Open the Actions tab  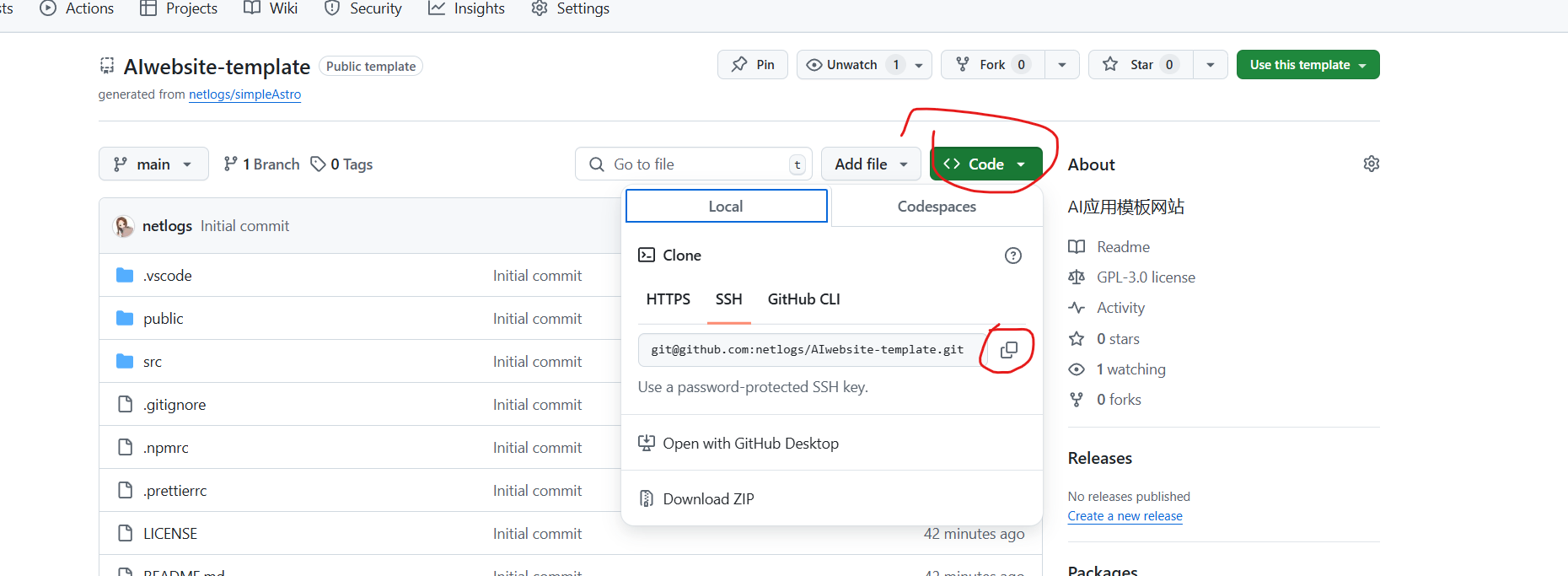(77, 8)
